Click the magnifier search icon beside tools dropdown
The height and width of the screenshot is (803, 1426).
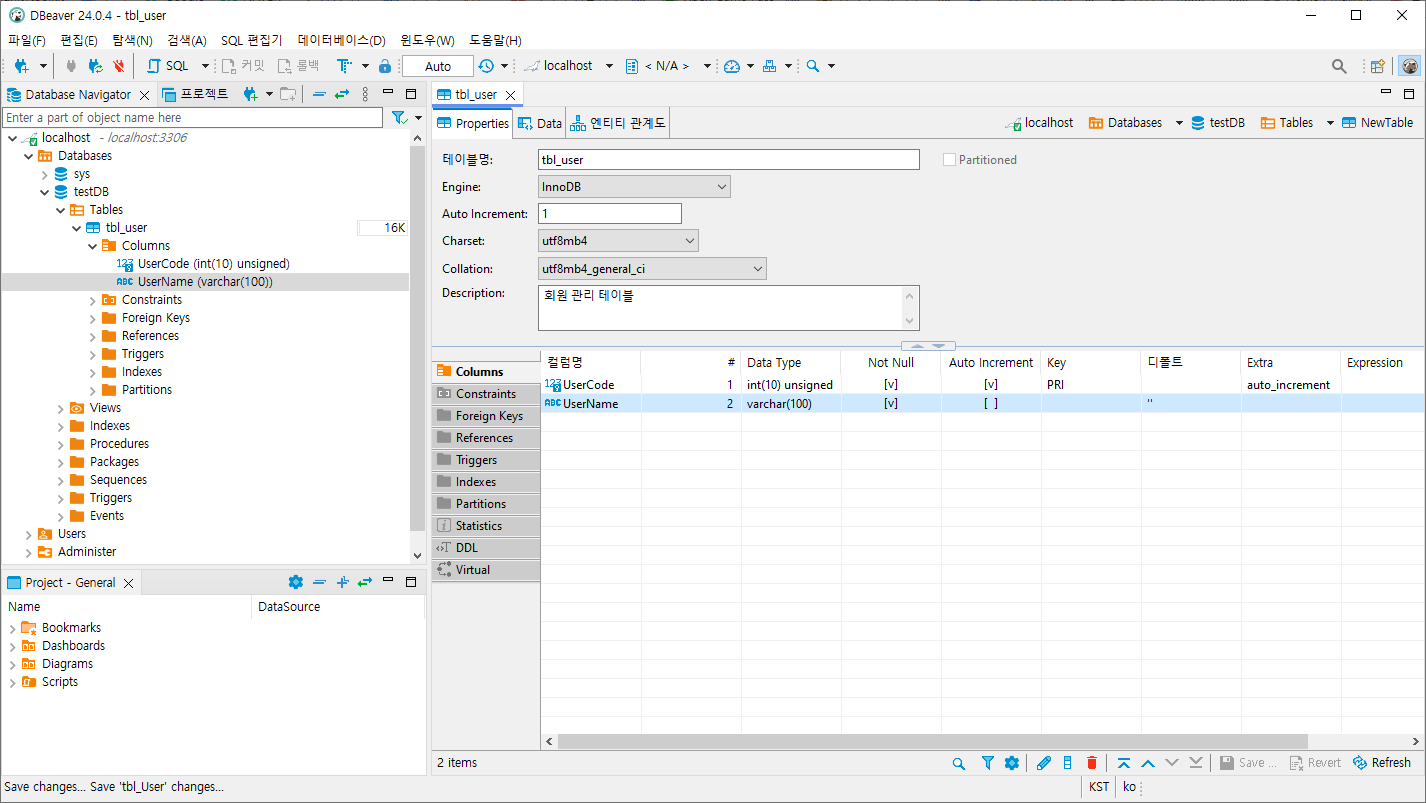(x=813, y=66)
